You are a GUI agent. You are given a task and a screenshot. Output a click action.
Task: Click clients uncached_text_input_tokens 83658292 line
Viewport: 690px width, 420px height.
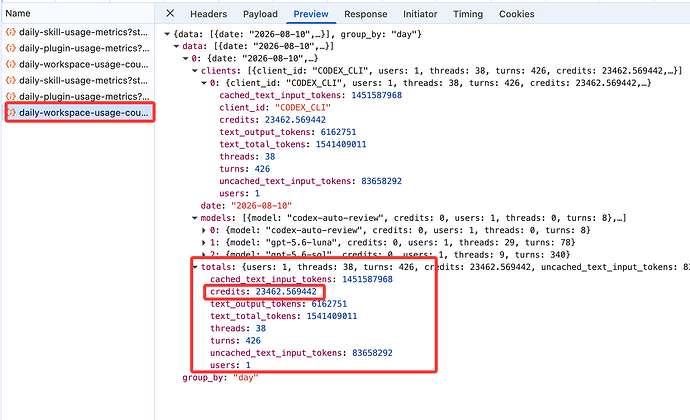coord(310,181)
